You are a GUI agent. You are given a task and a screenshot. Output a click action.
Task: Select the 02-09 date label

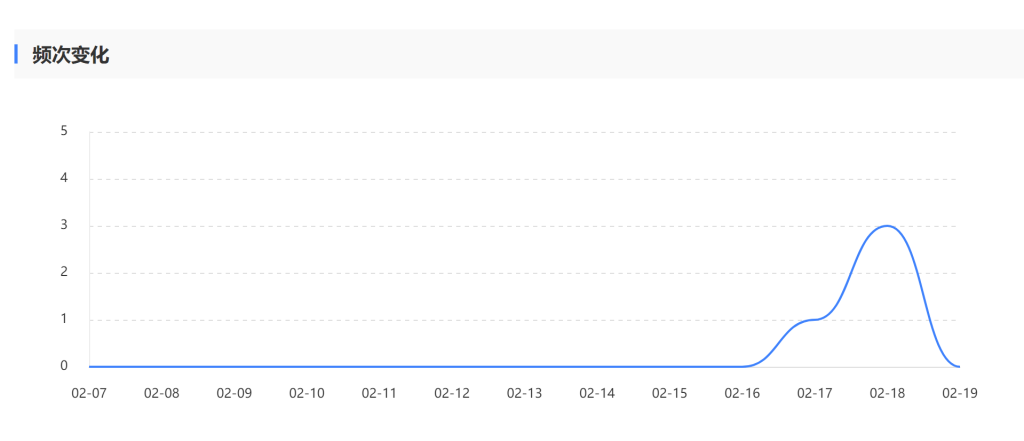[234, 394]
